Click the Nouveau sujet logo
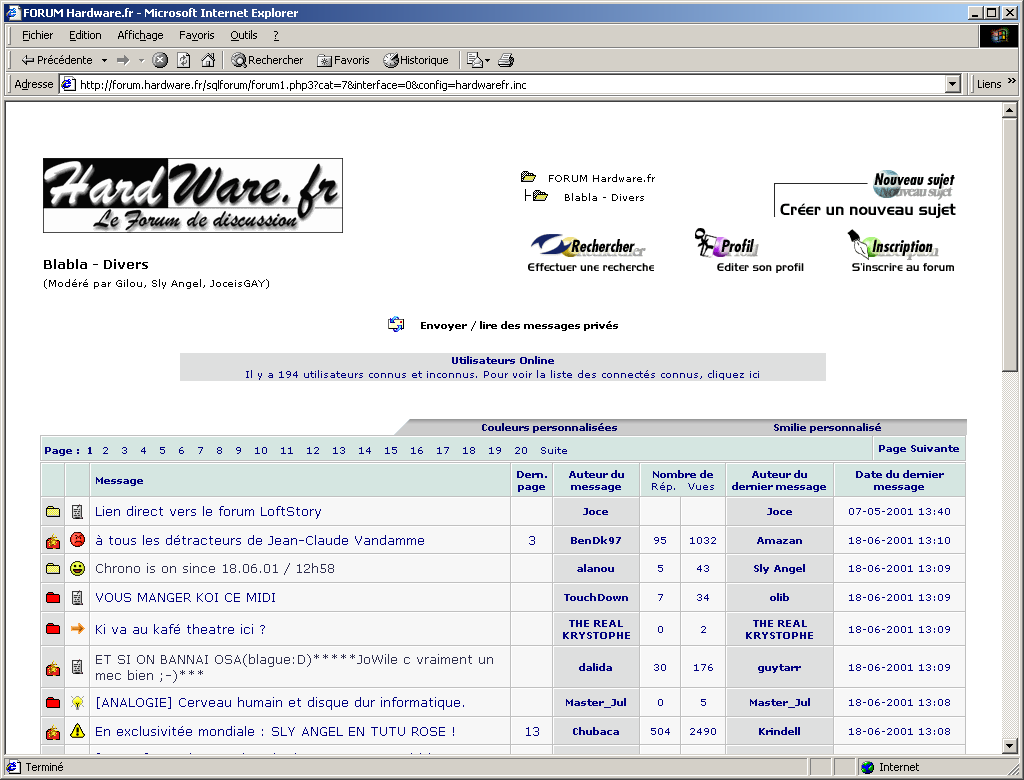 [913, 184]
